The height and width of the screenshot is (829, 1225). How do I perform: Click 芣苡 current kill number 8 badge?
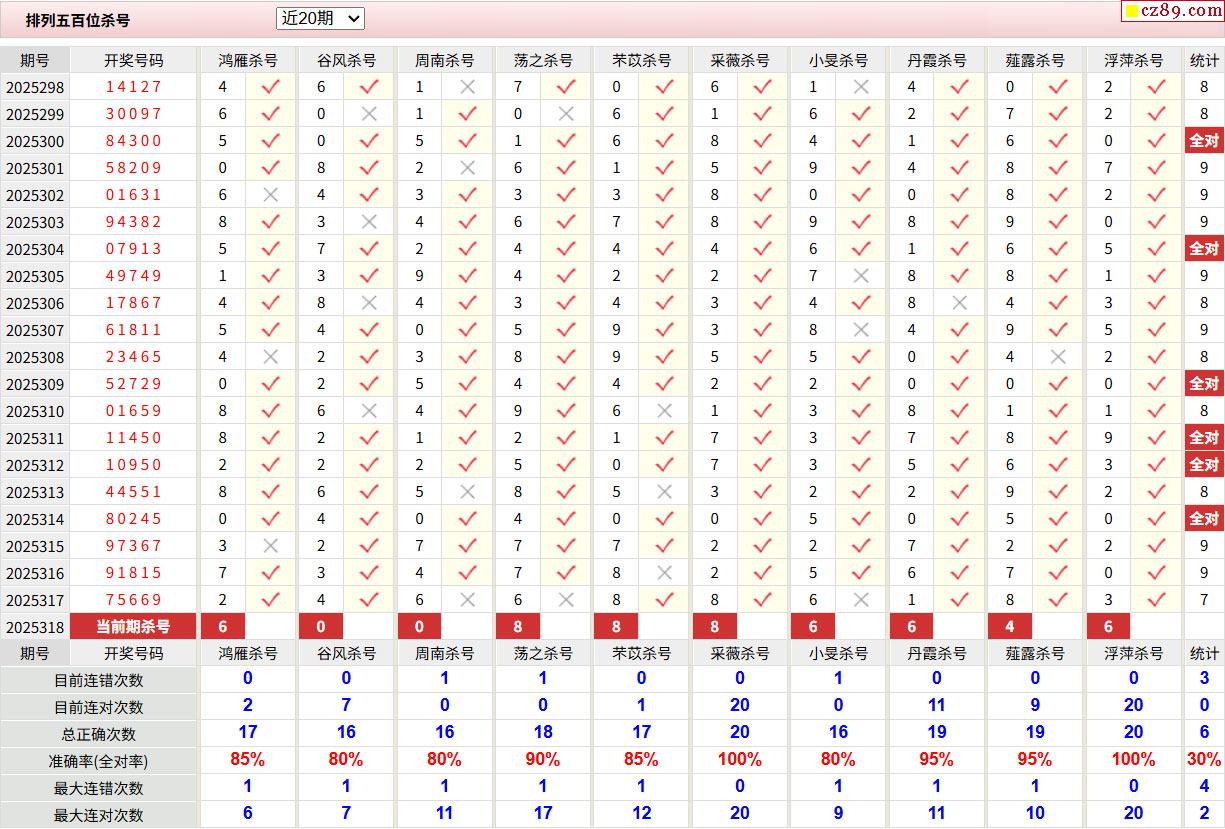(616, 627)
